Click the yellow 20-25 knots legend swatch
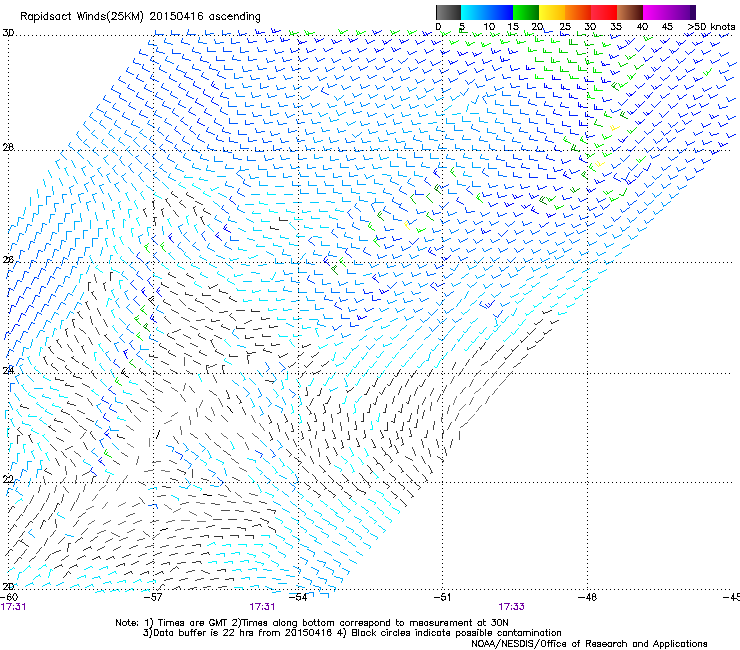 (551, 12)
